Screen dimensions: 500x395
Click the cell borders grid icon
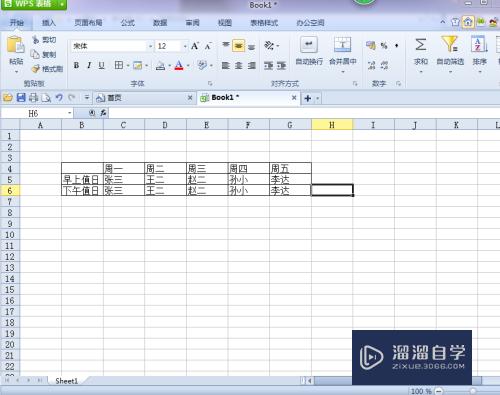[119, 65]
